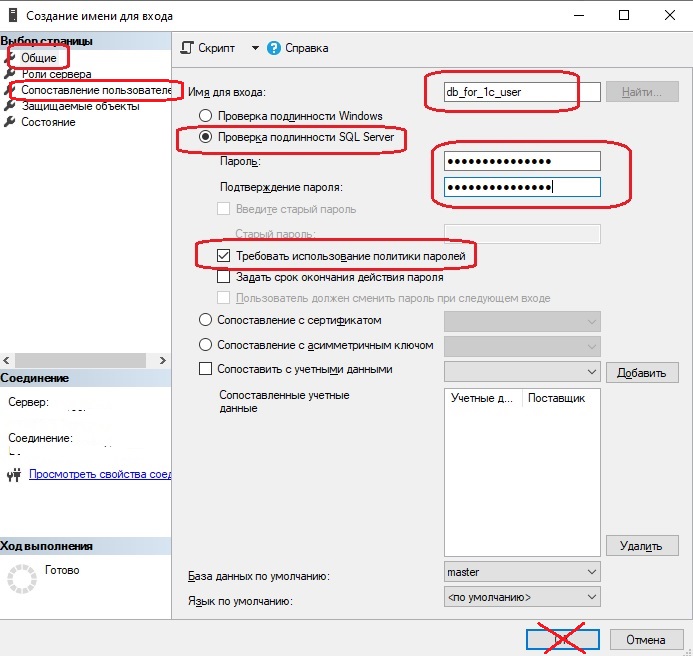Uncheck Требовать использование политики паролей

(223, 256)
